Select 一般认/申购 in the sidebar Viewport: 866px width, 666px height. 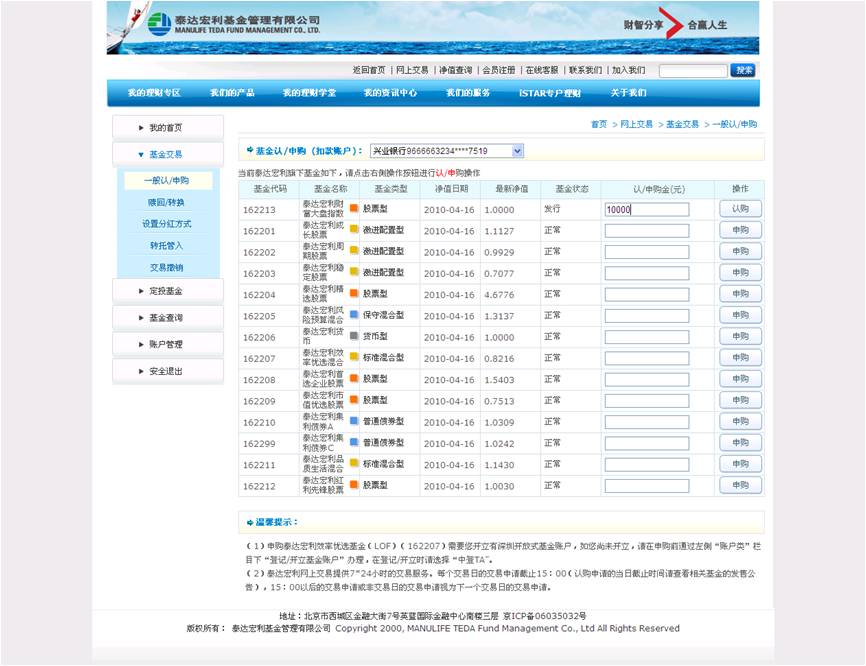click(x=168, y=181)
